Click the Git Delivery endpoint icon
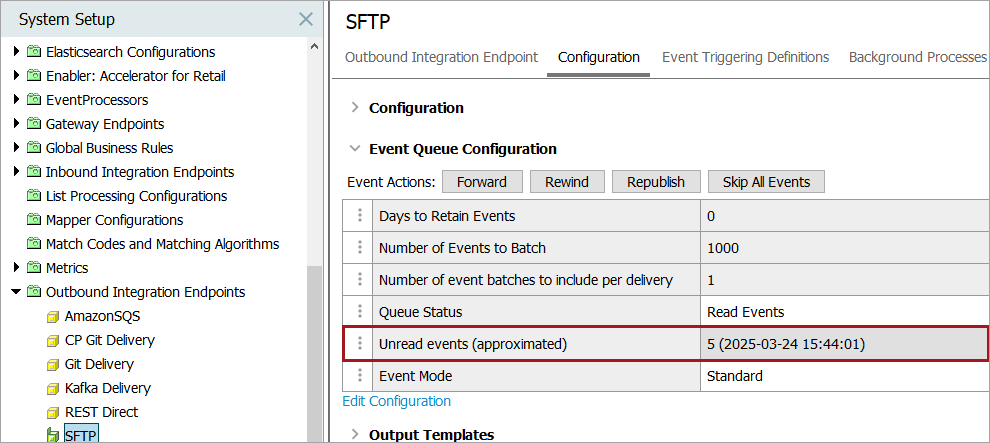990x443 pixels. pos(53,364)
